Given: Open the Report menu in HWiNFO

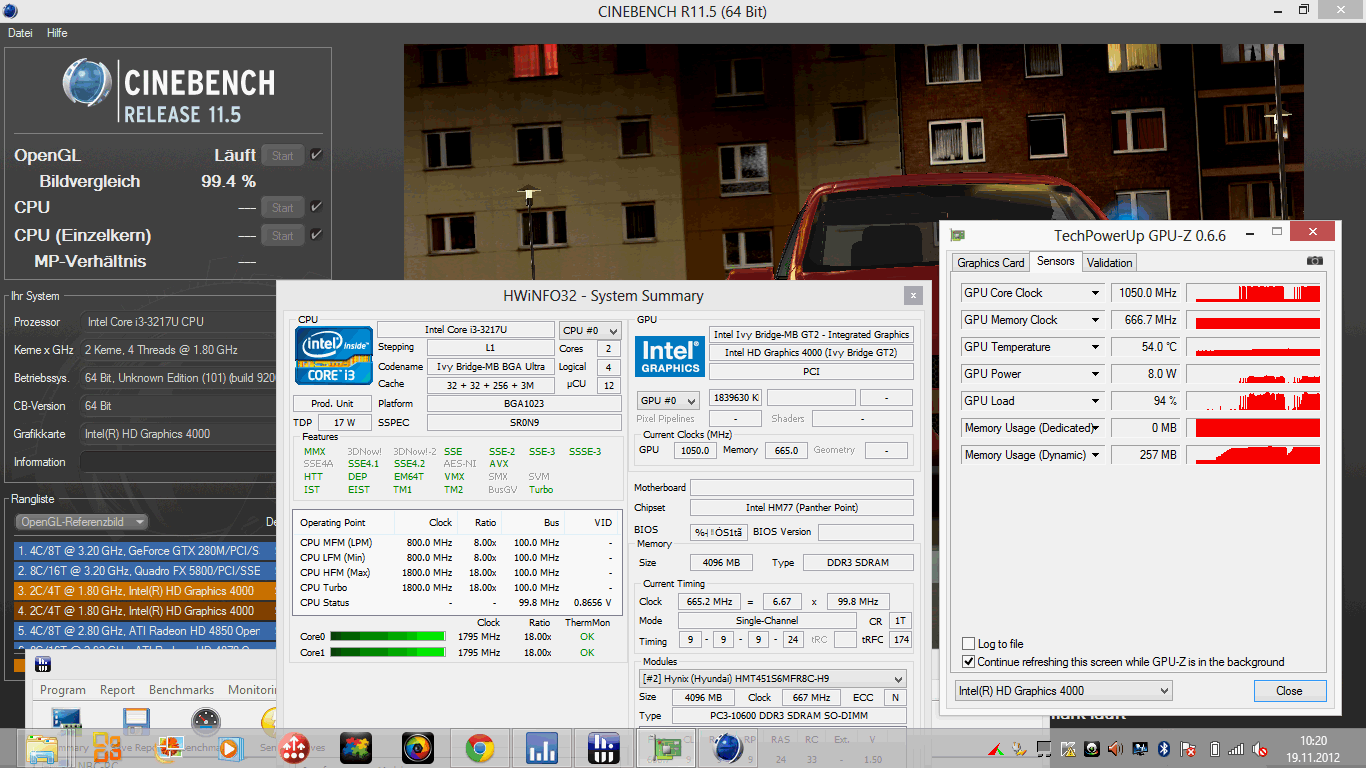Looking at the screenshot, I should point(117,690).
